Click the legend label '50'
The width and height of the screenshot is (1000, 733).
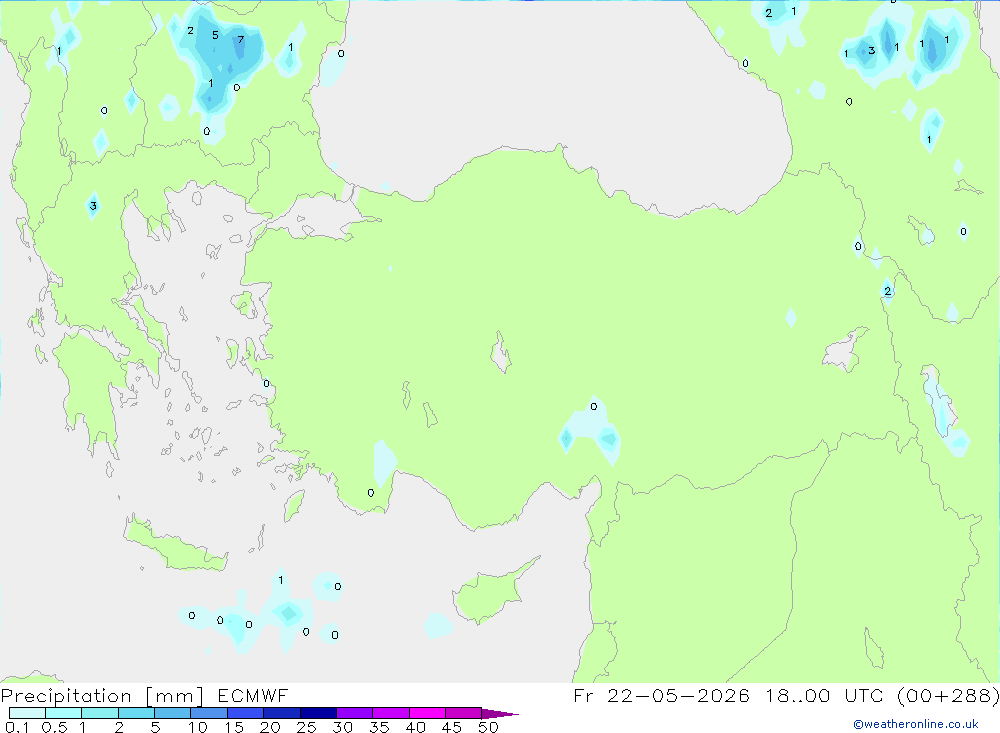488,727
